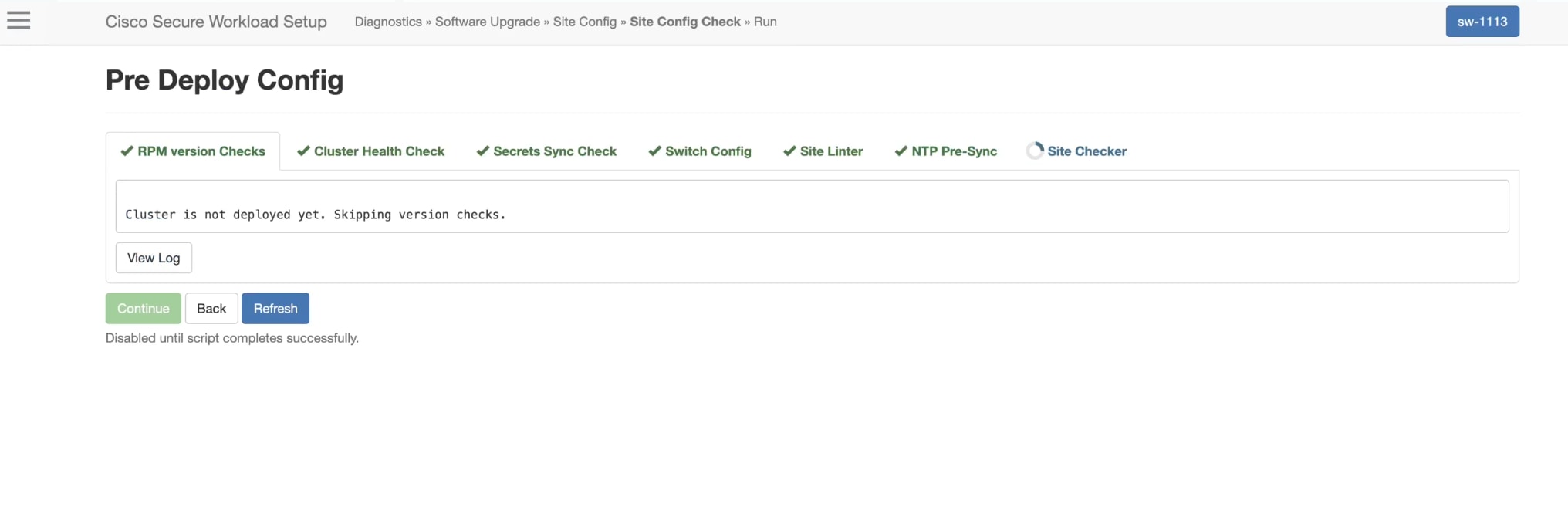1568x521 pixels.
Task: Switch to the Cluster Health Check tab
Action: click(x=379, y=151)
